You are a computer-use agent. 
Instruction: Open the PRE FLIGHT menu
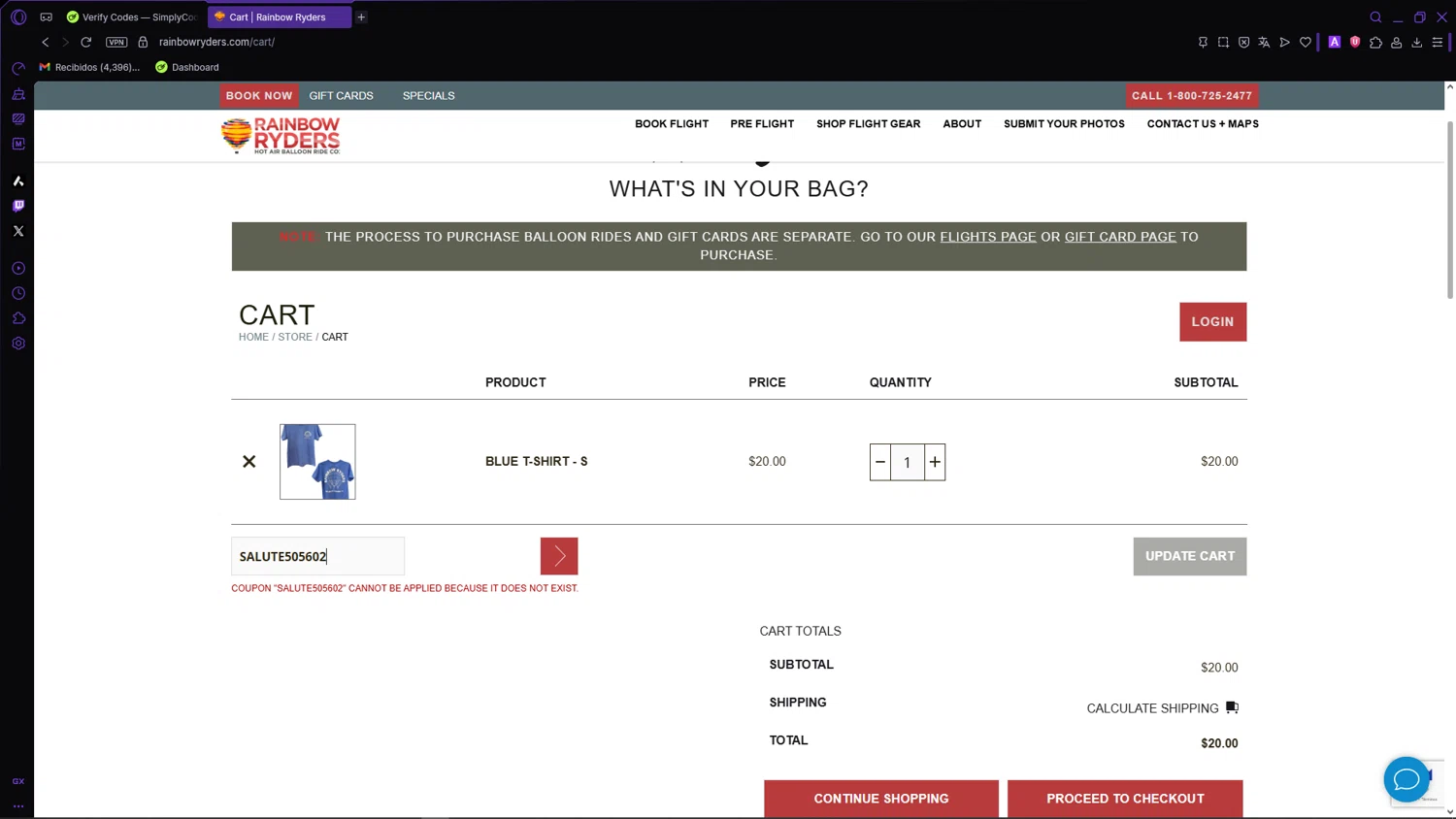pos(762,124)
